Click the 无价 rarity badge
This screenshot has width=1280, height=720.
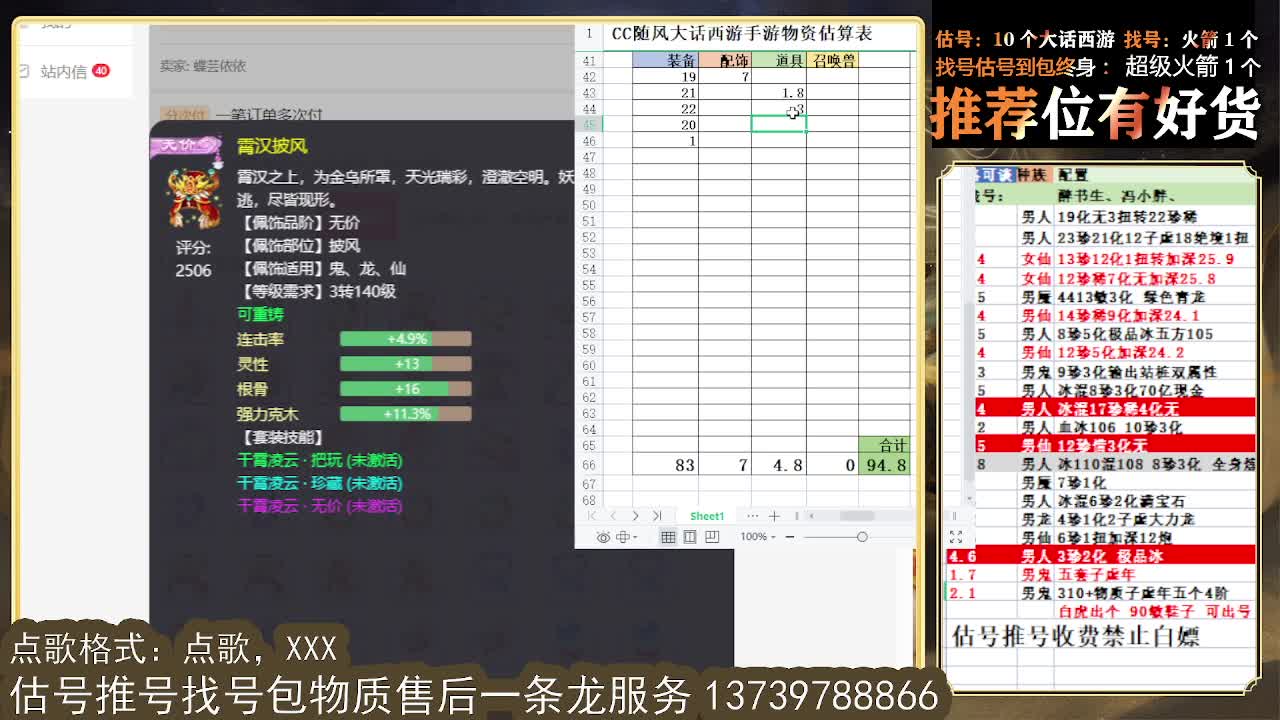pyautogui.click(x=185, y=146)
